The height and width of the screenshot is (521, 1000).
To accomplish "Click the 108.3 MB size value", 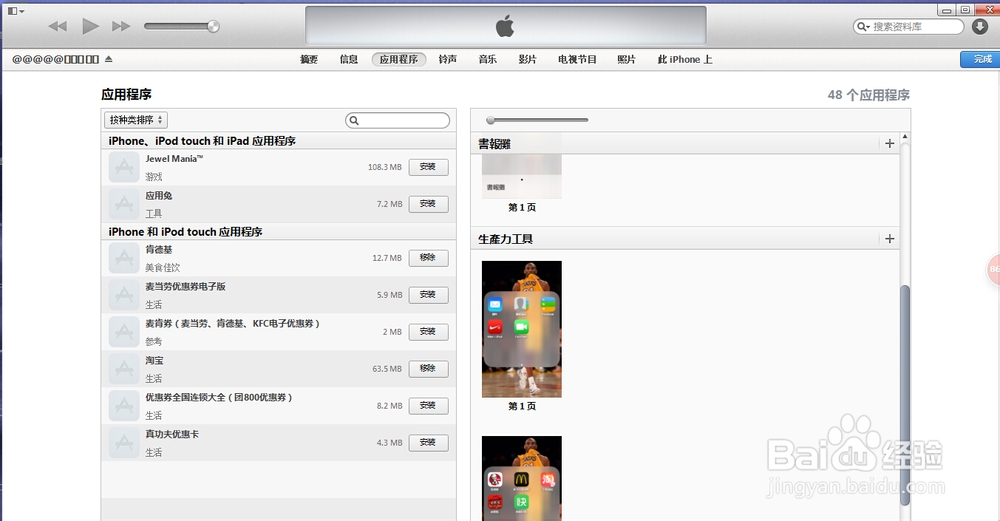I will click(x=385, y=167).
